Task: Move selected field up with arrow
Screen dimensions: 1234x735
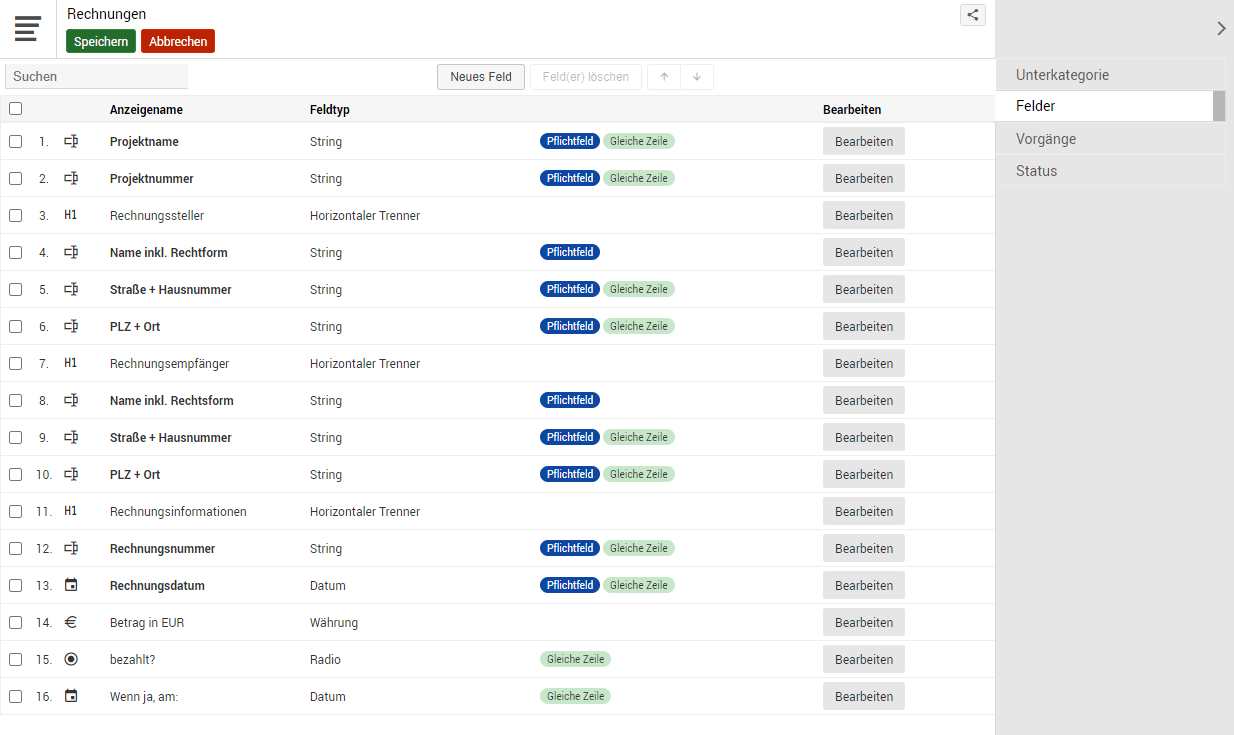Action: (x=664, y=77)
